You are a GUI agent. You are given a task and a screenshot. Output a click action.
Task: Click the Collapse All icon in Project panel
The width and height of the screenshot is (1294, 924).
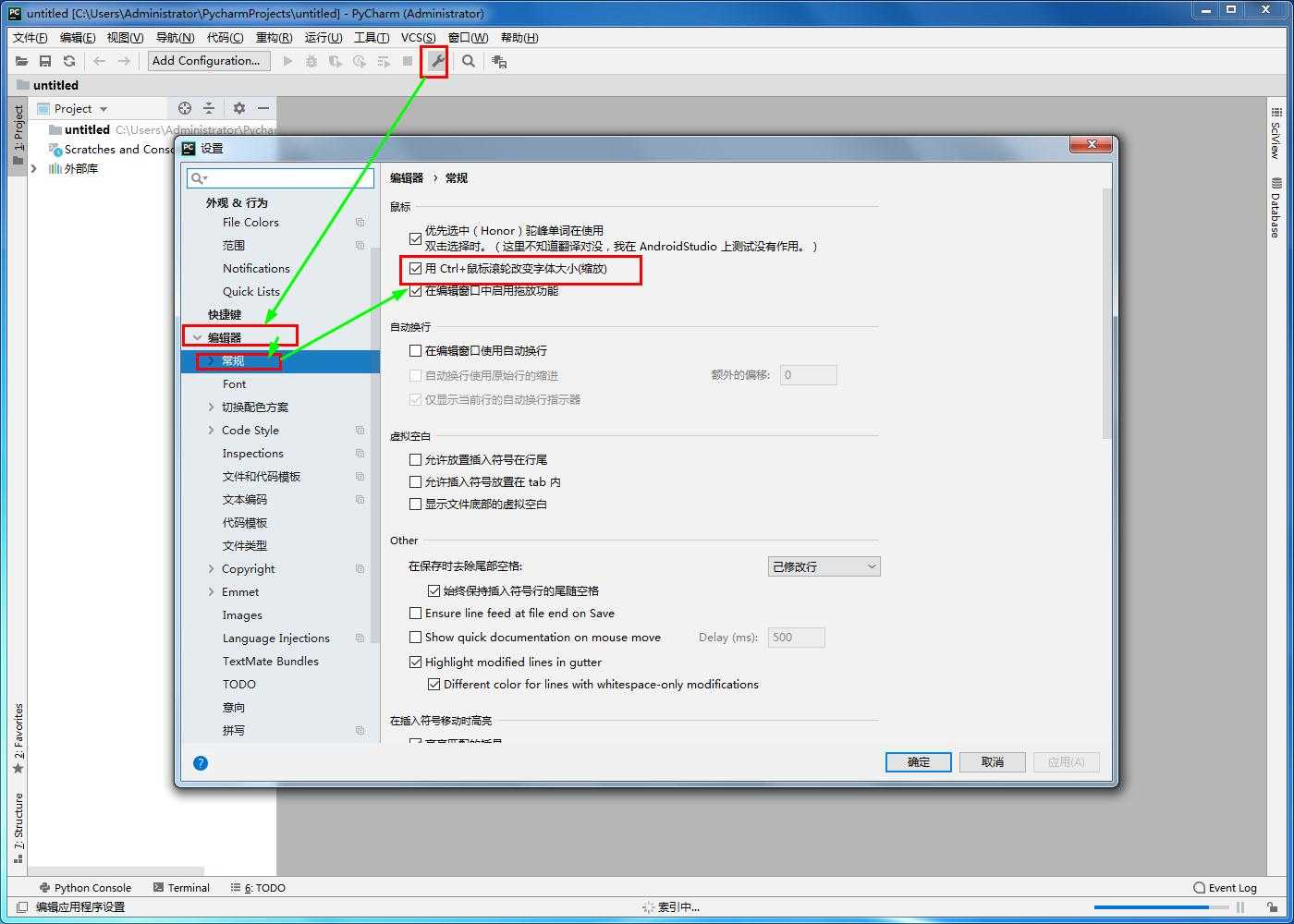pos(209,108)
